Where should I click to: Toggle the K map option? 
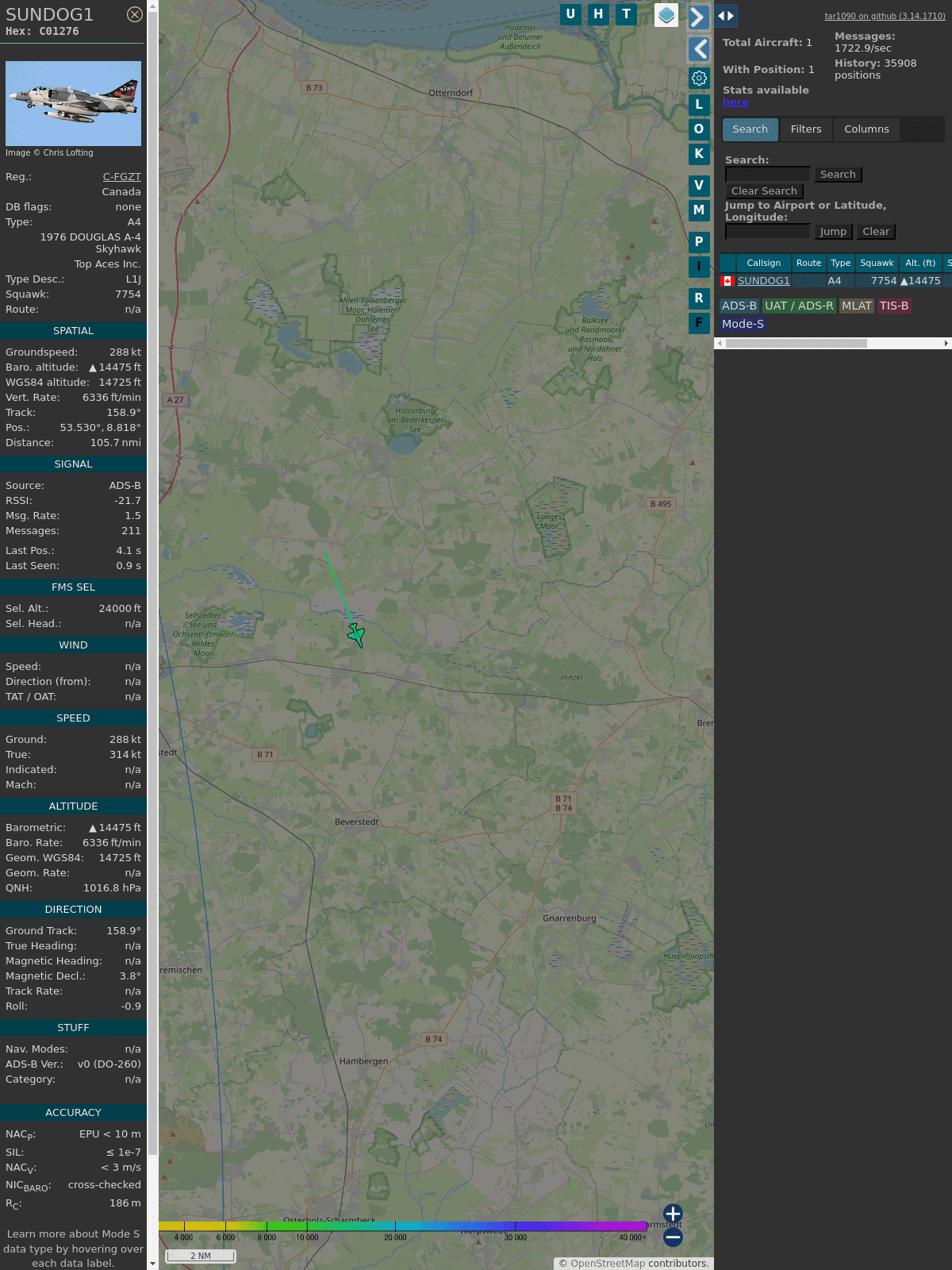click(699, 154)
